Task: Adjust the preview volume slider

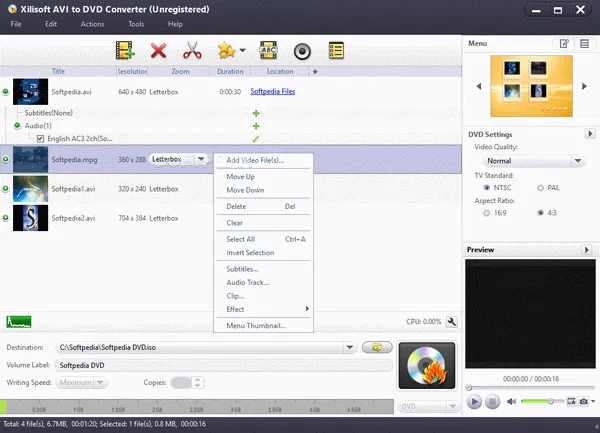Action: pyautogui.click(x=548, y=401)
